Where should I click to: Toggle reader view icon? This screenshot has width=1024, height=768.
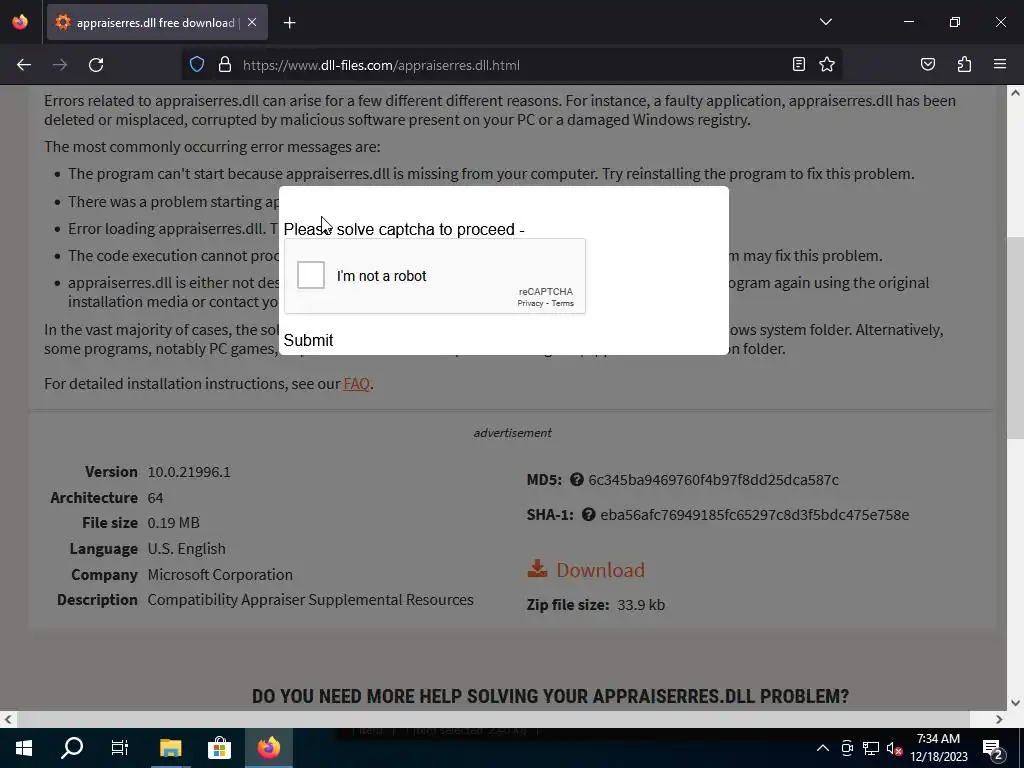[798, 65]
